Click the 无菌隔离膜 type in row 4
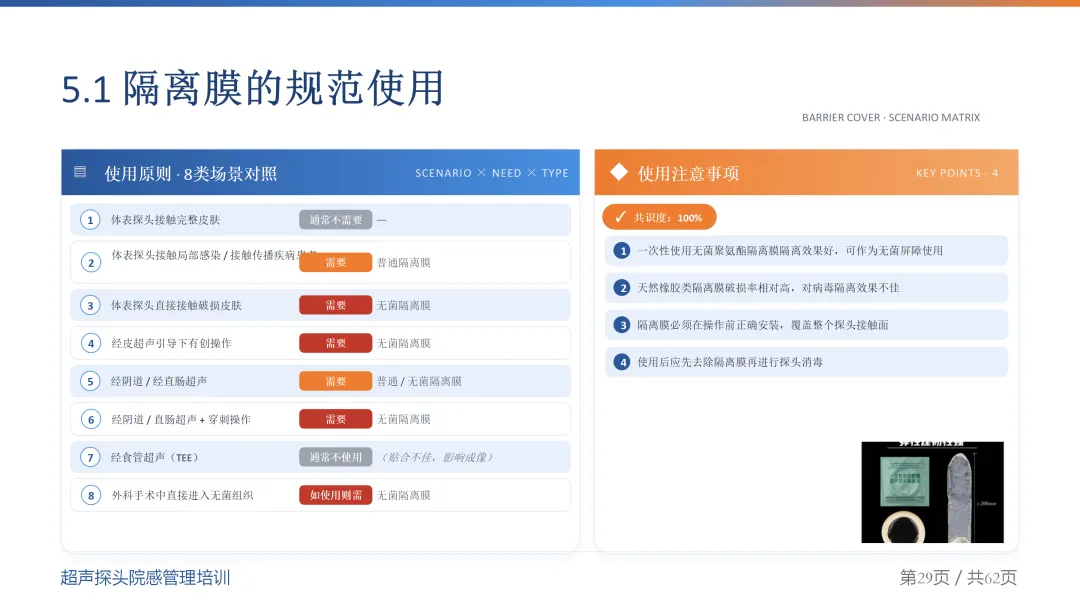Viewport: 1080px width, 608px height. click(404, 343)
